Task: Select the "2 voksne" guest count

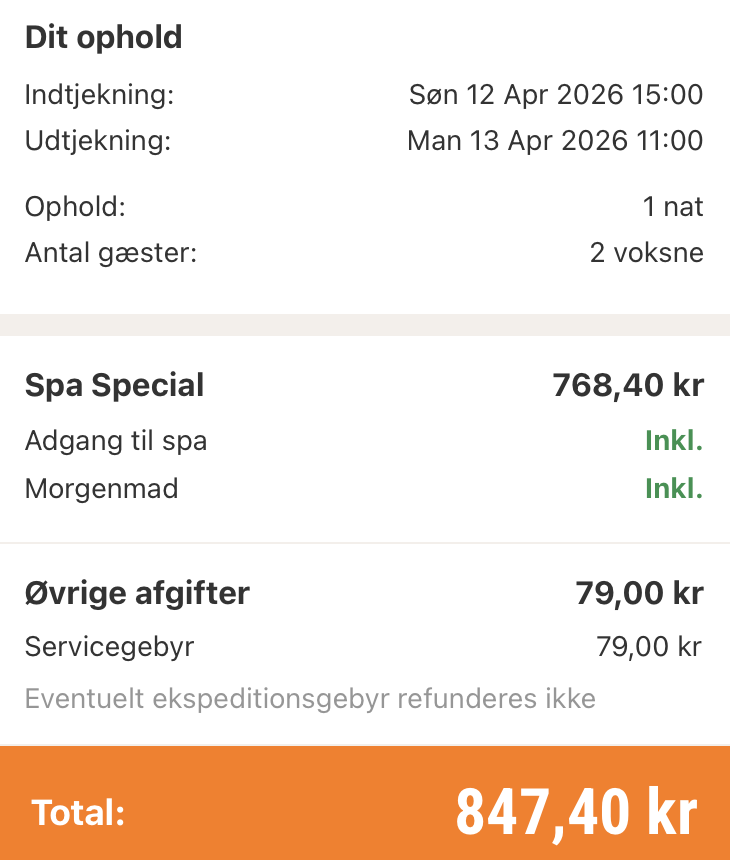Action: point(646,252)
